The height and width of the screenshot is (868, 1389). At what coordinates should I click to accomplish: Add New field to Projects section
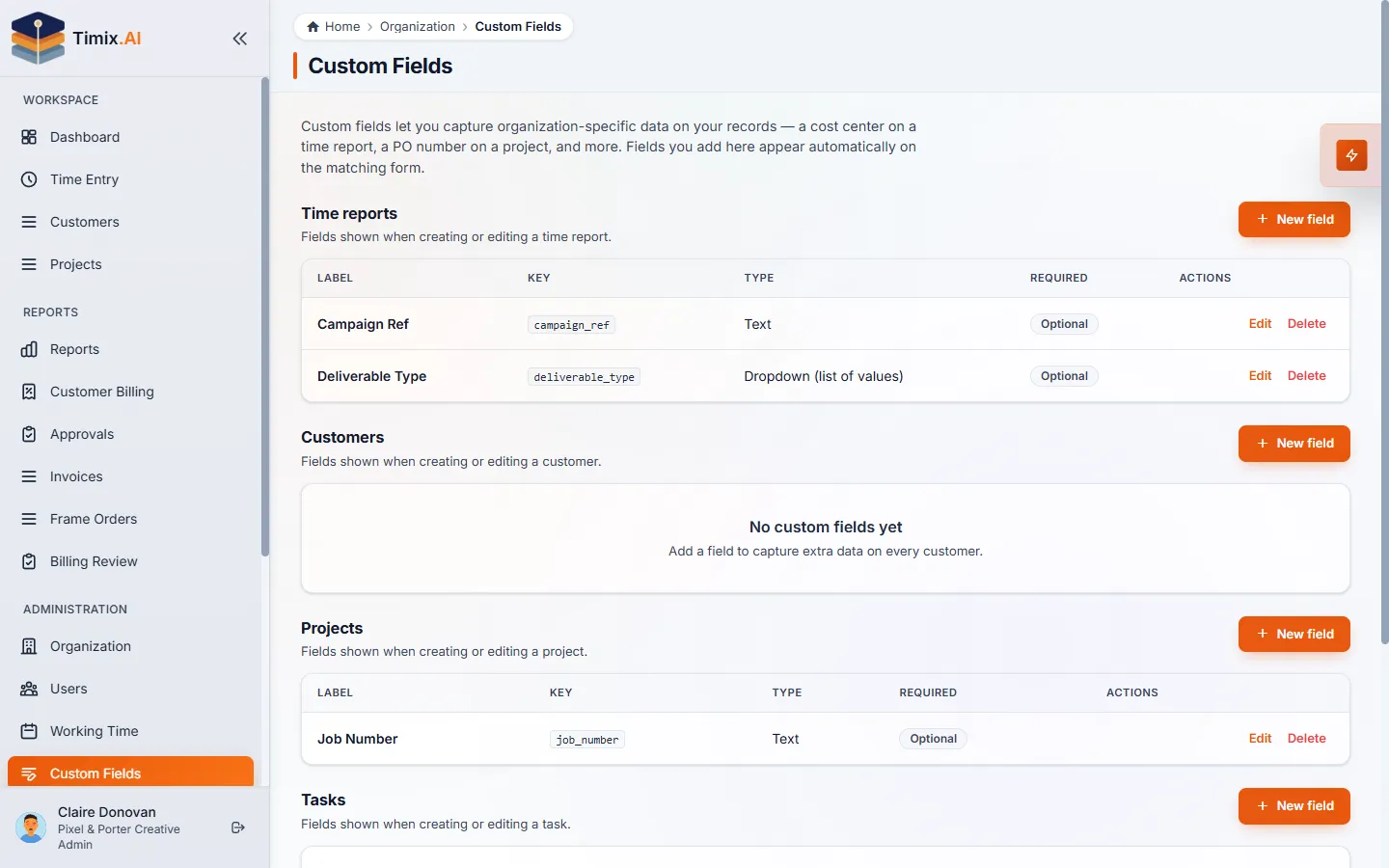tap(1294, 634)
